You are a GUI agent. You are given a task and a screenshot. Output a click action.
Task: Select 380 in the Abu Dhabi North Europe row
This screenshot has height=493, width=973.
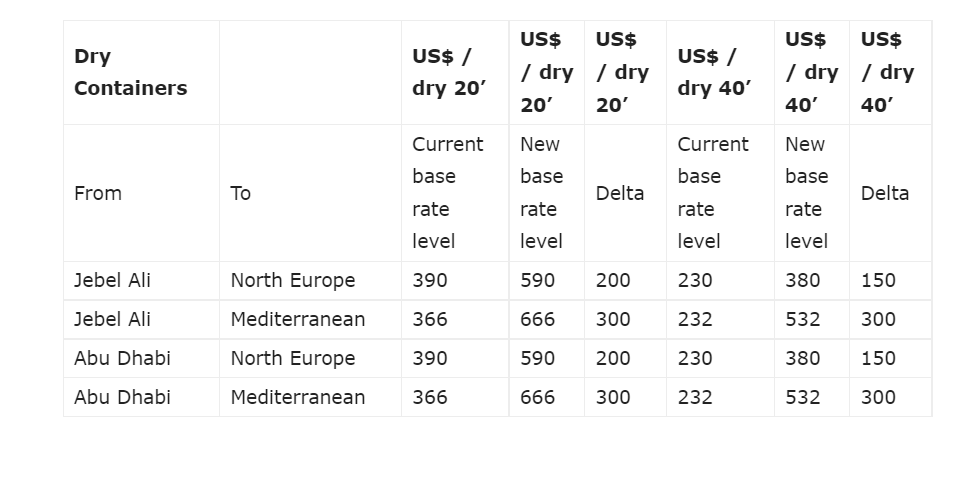[803, 358]
